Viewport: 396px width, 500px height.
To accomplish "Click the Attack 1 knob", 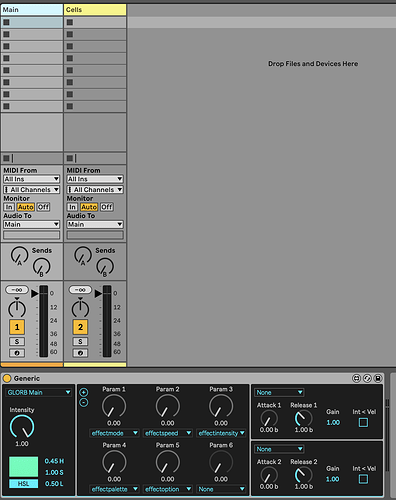I will pos(269,419).
